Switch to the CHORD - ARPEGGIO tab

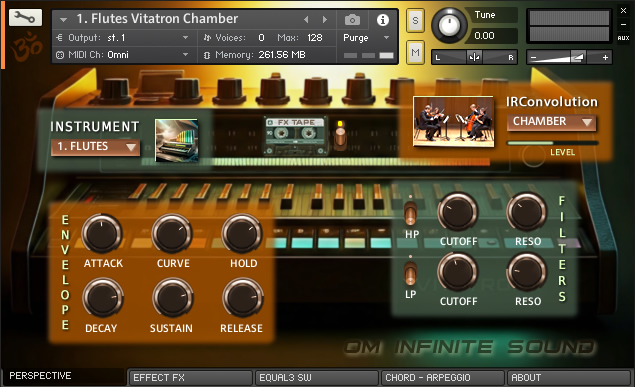(x=443, y=378)
